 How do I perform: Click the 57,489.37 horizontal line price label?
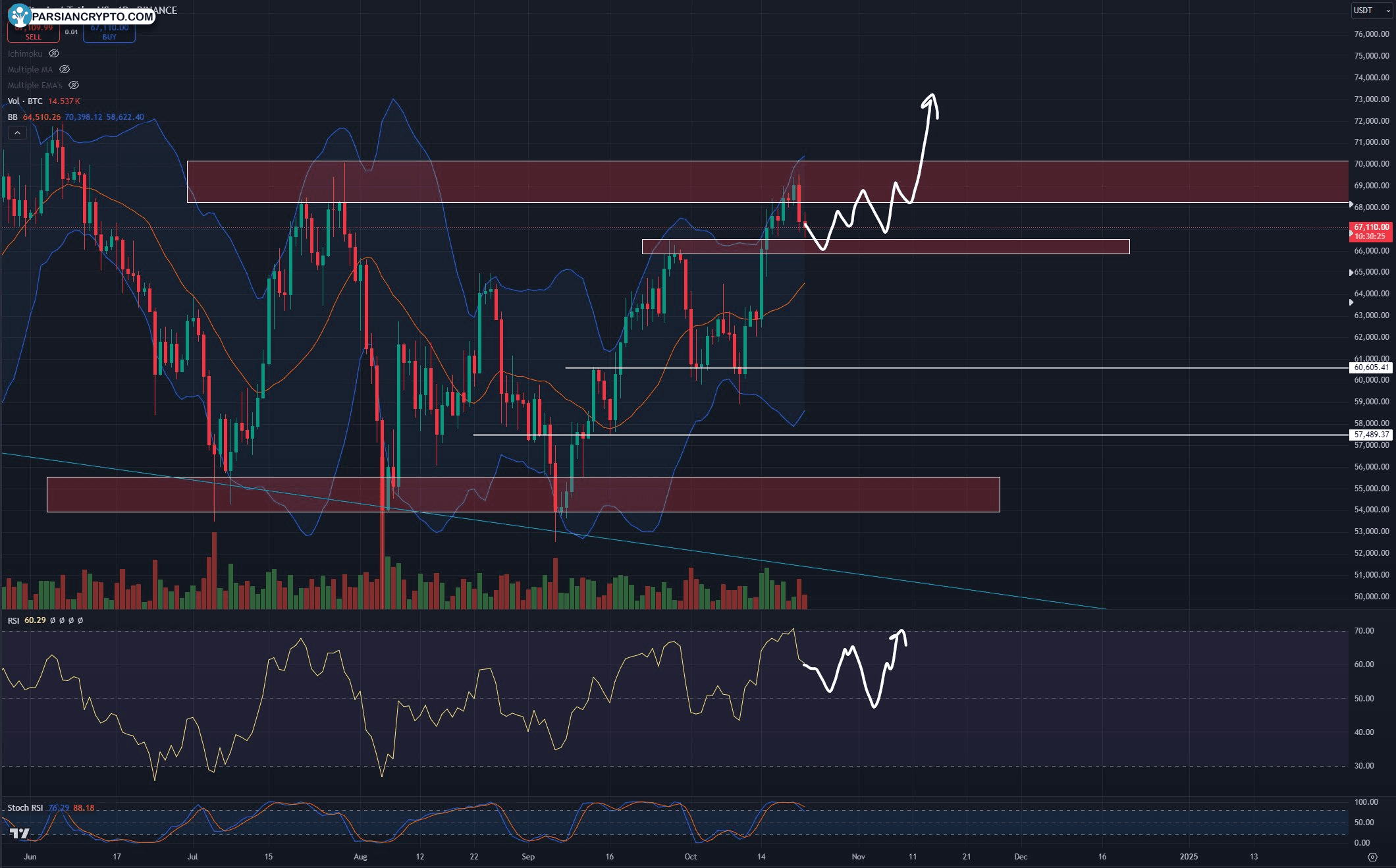[1371, 435]
